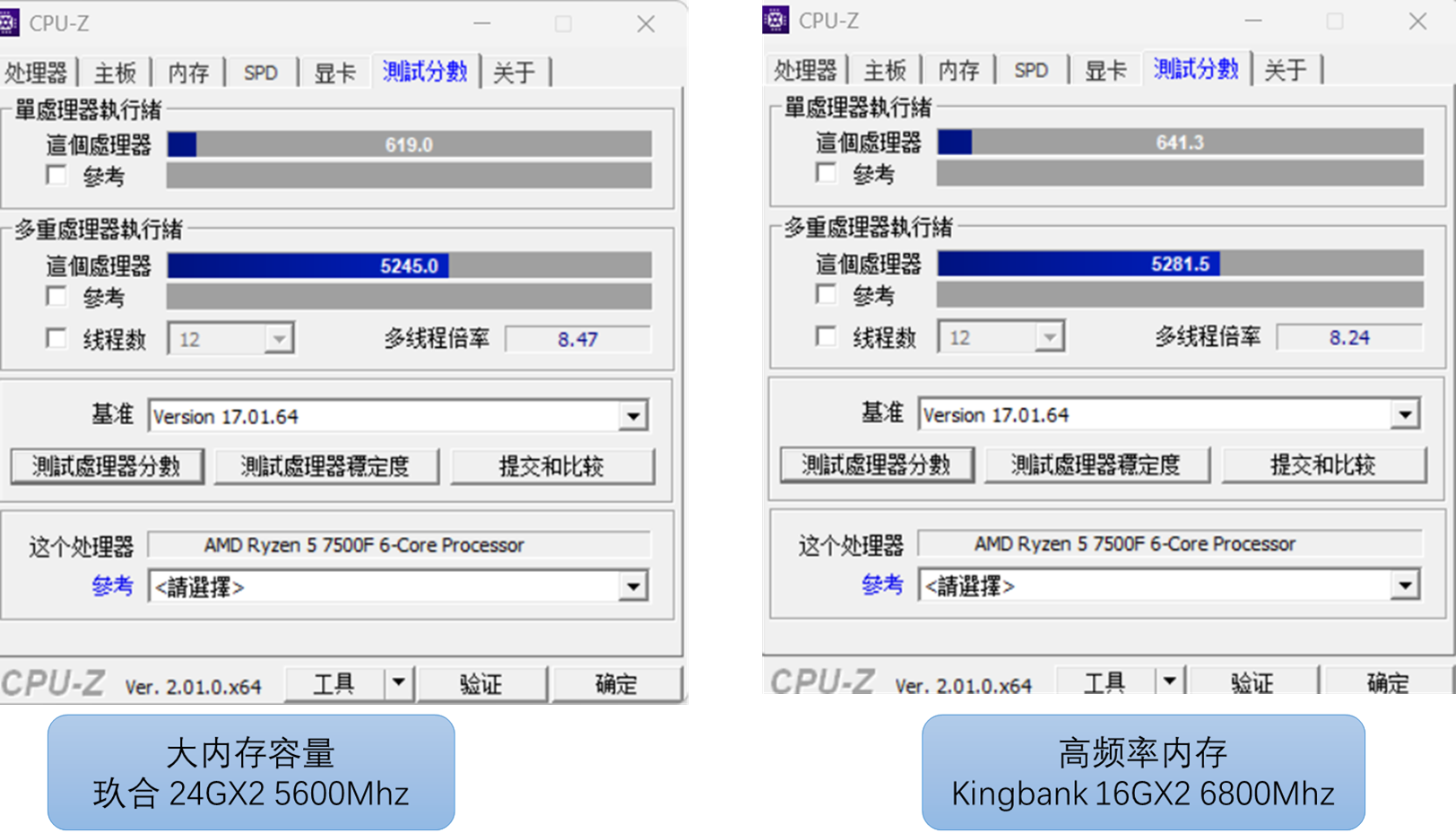Enable single-thread 參考 checkbox in left window
Viewport: 1456px width, 833px height.
click(56, 175)
